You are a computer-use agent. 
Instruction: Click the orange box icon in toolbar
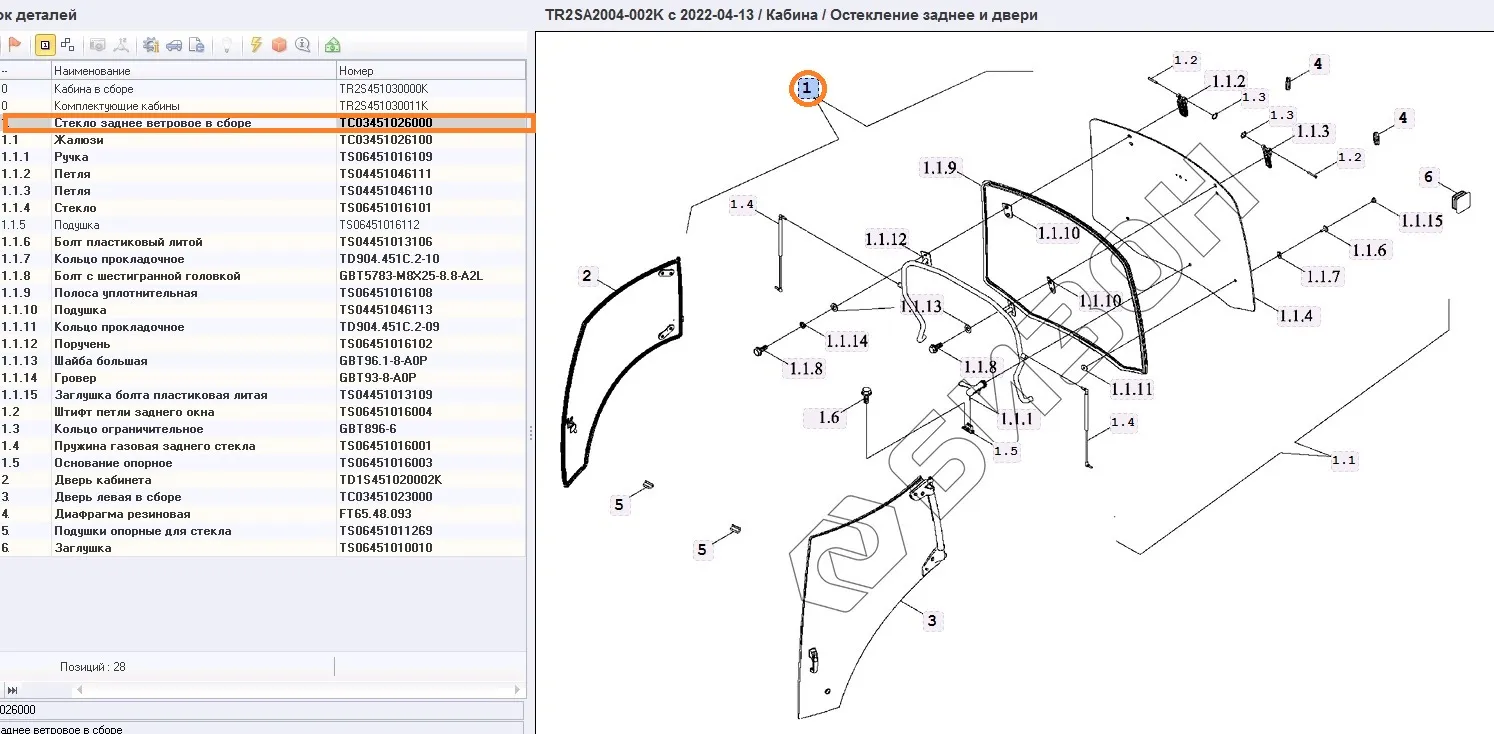(279, 45)
